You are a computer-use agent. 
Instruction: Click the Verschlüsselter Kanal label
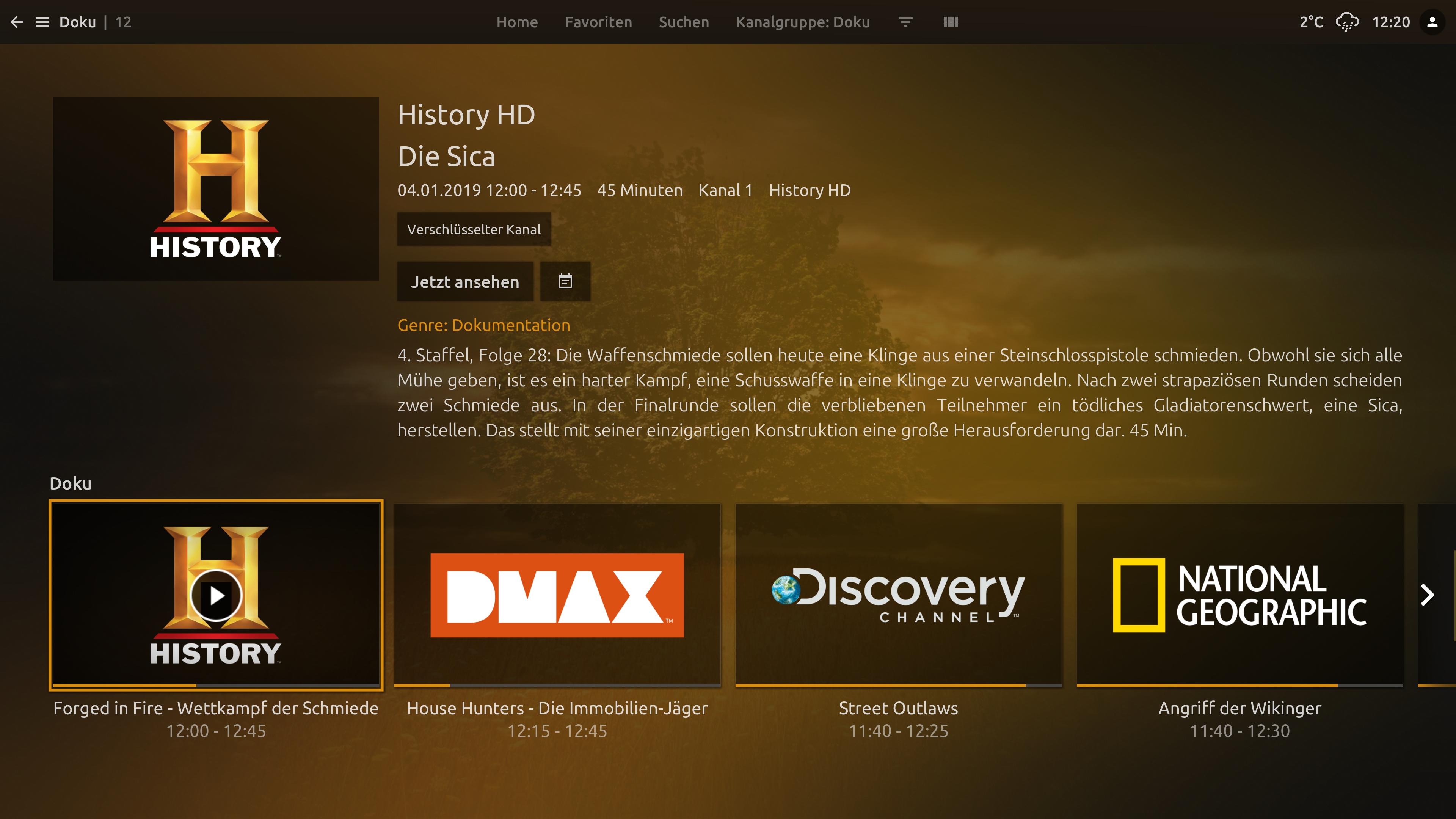(x=474, y=229)
